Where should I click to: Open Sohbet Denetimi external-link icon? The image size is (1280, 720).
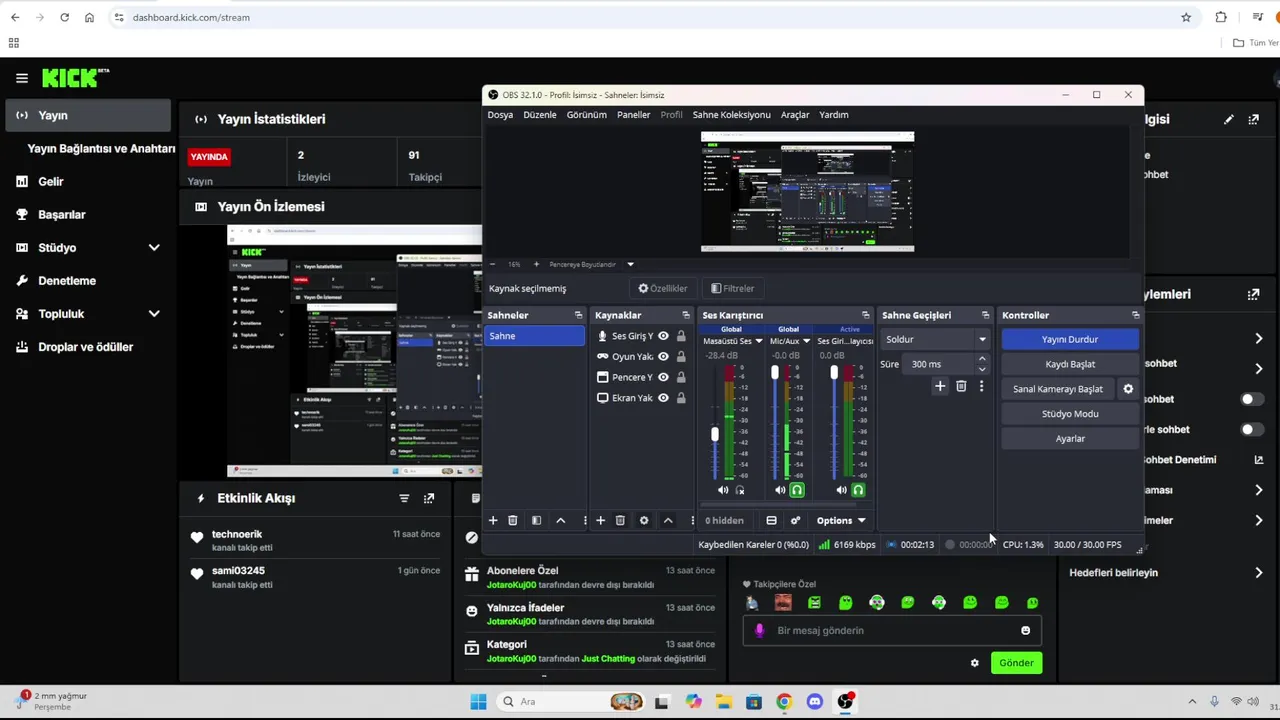coord(1258,460)
